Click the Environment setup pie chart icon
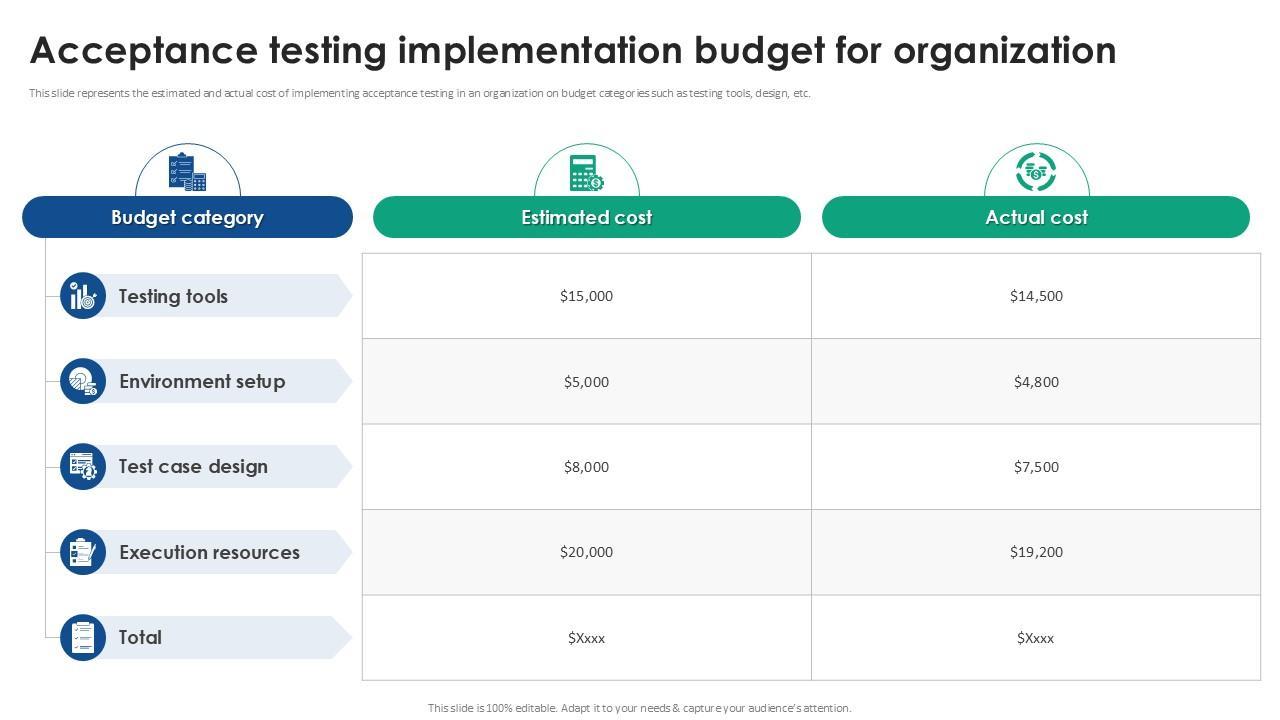The width and height of the screenshot is (1280, 720). [83, 381]
